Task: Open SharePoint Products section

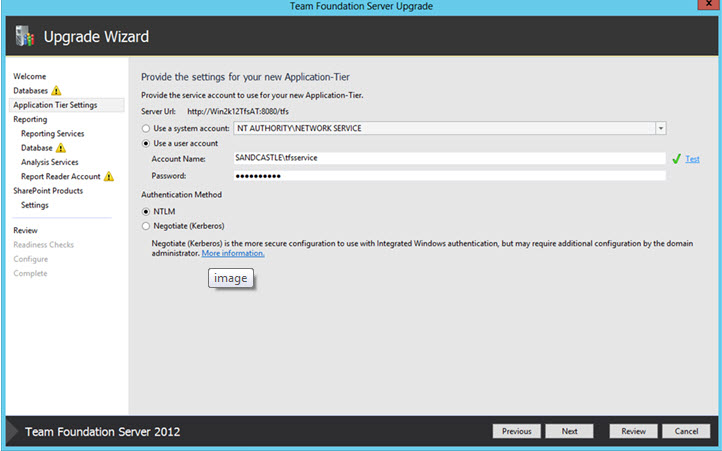Action: click(48, 191)
